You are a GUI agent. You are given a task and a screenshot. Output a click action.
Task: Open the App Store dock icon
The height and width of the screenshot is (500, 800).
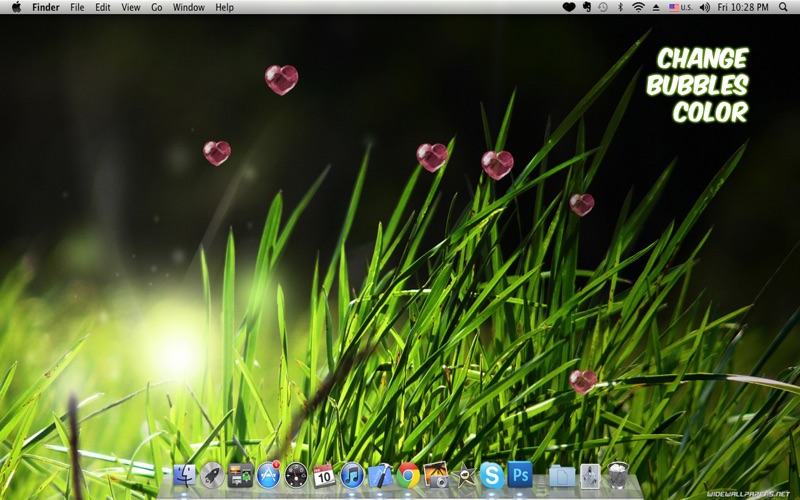point(268,475)
